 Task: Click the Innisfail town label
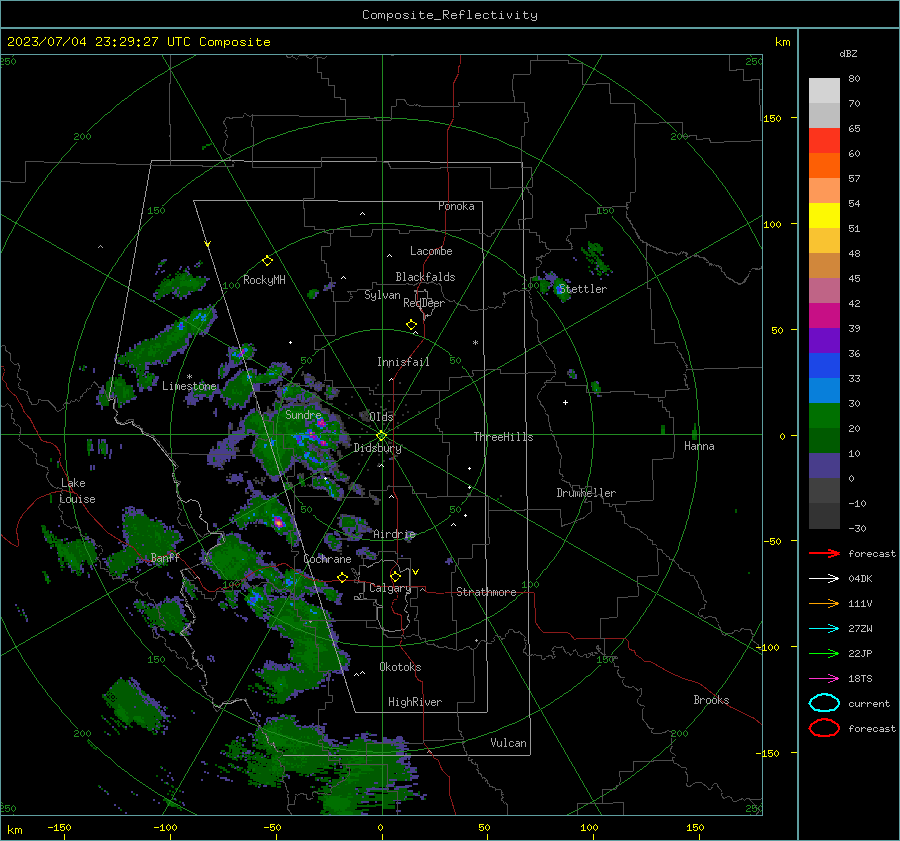(x=403, y=362)
